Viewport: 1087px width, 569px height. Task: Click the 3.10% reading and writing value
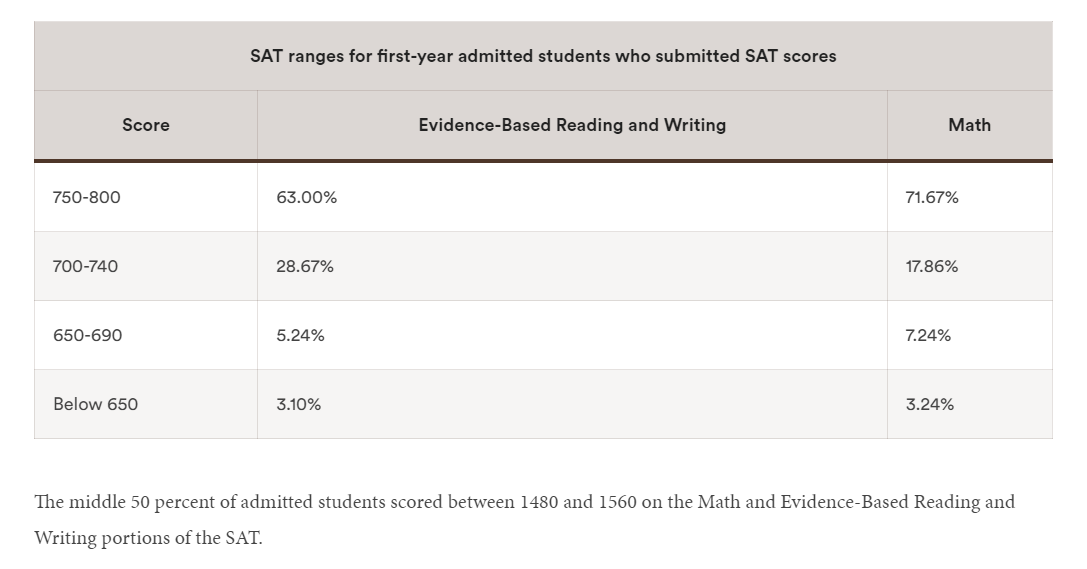point(299,405)
